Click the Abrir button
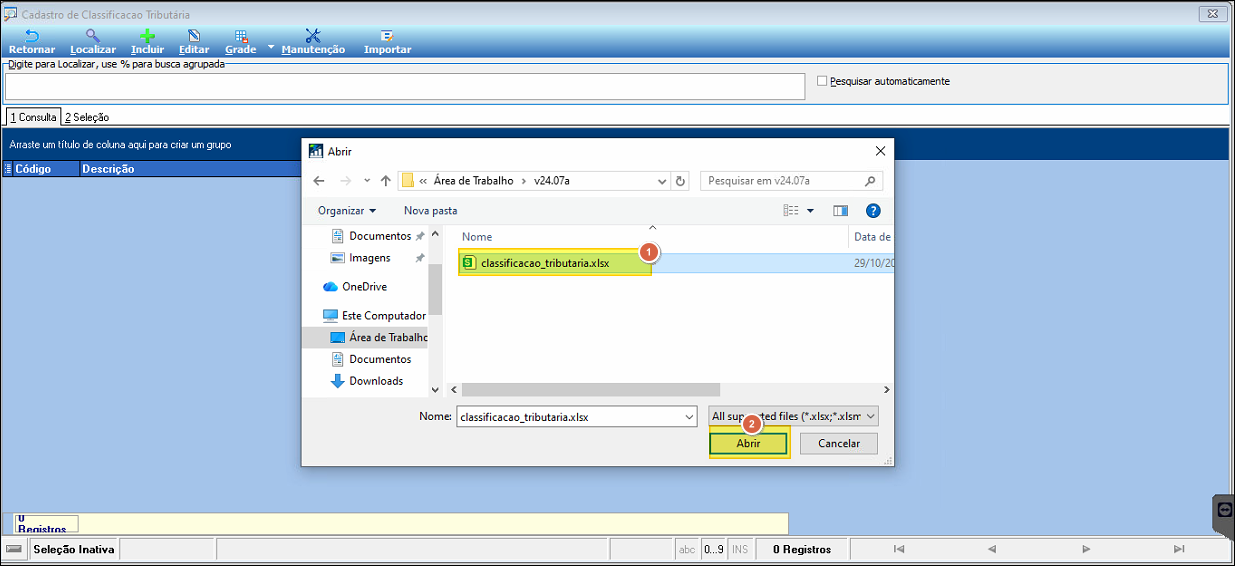 [x=748, y=443]
